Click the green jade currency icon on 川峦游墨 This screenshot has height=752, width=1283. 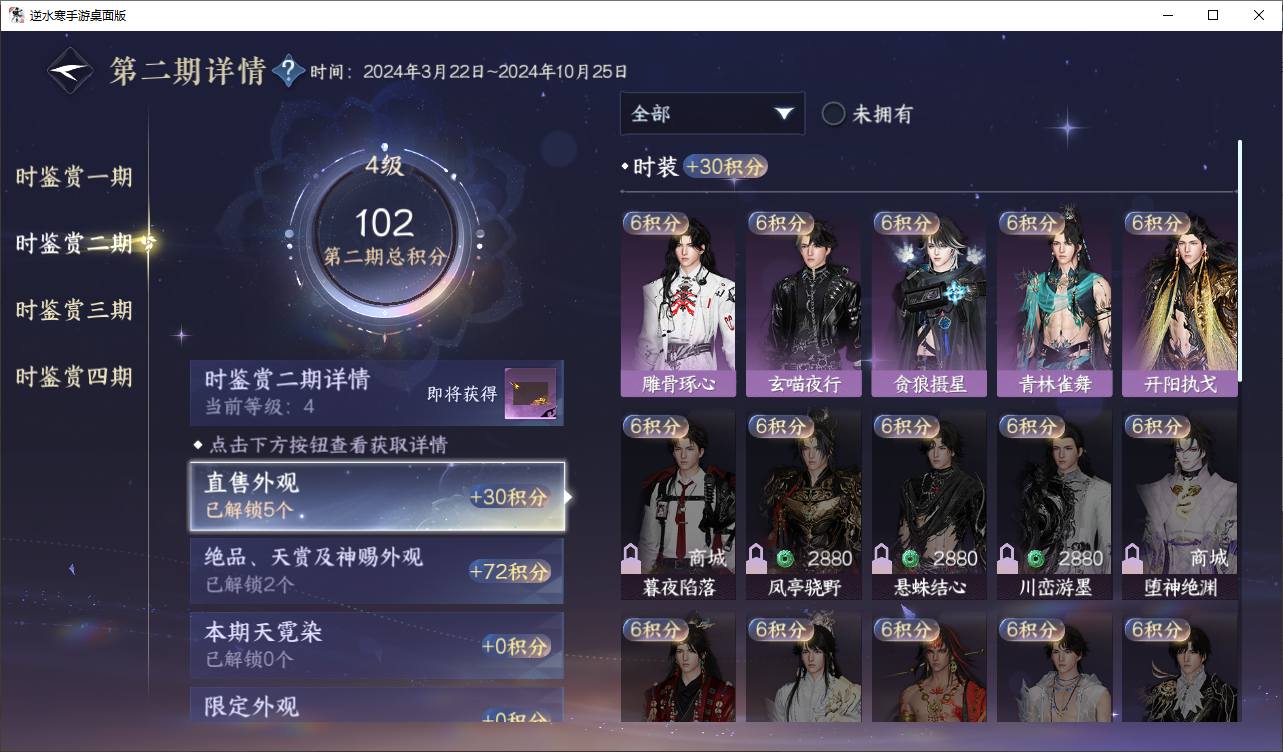click(x=1035, y=558)
